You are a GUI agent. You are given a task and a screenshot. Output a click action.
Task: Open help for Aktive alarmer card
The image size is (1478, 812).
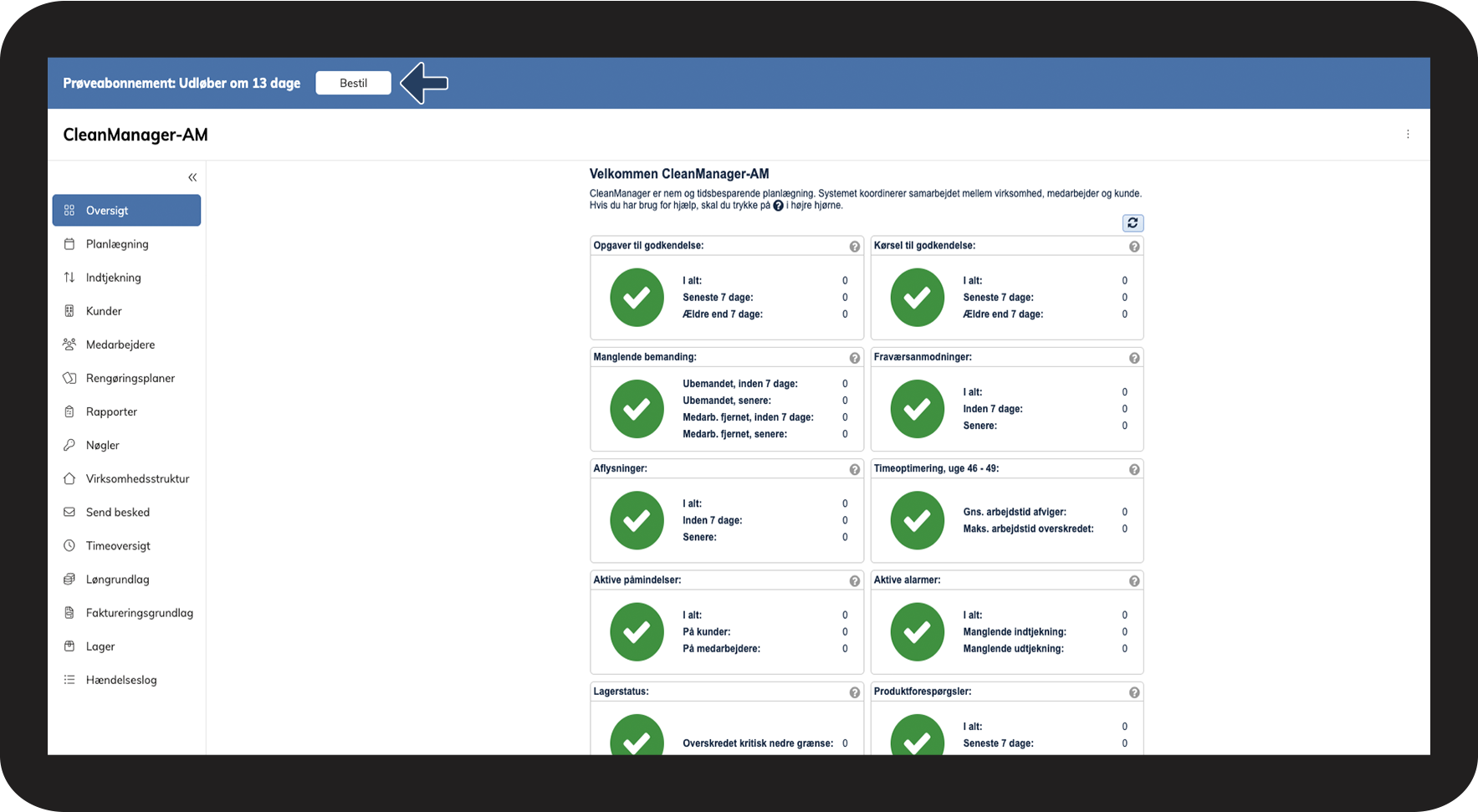click(1134, 581)
